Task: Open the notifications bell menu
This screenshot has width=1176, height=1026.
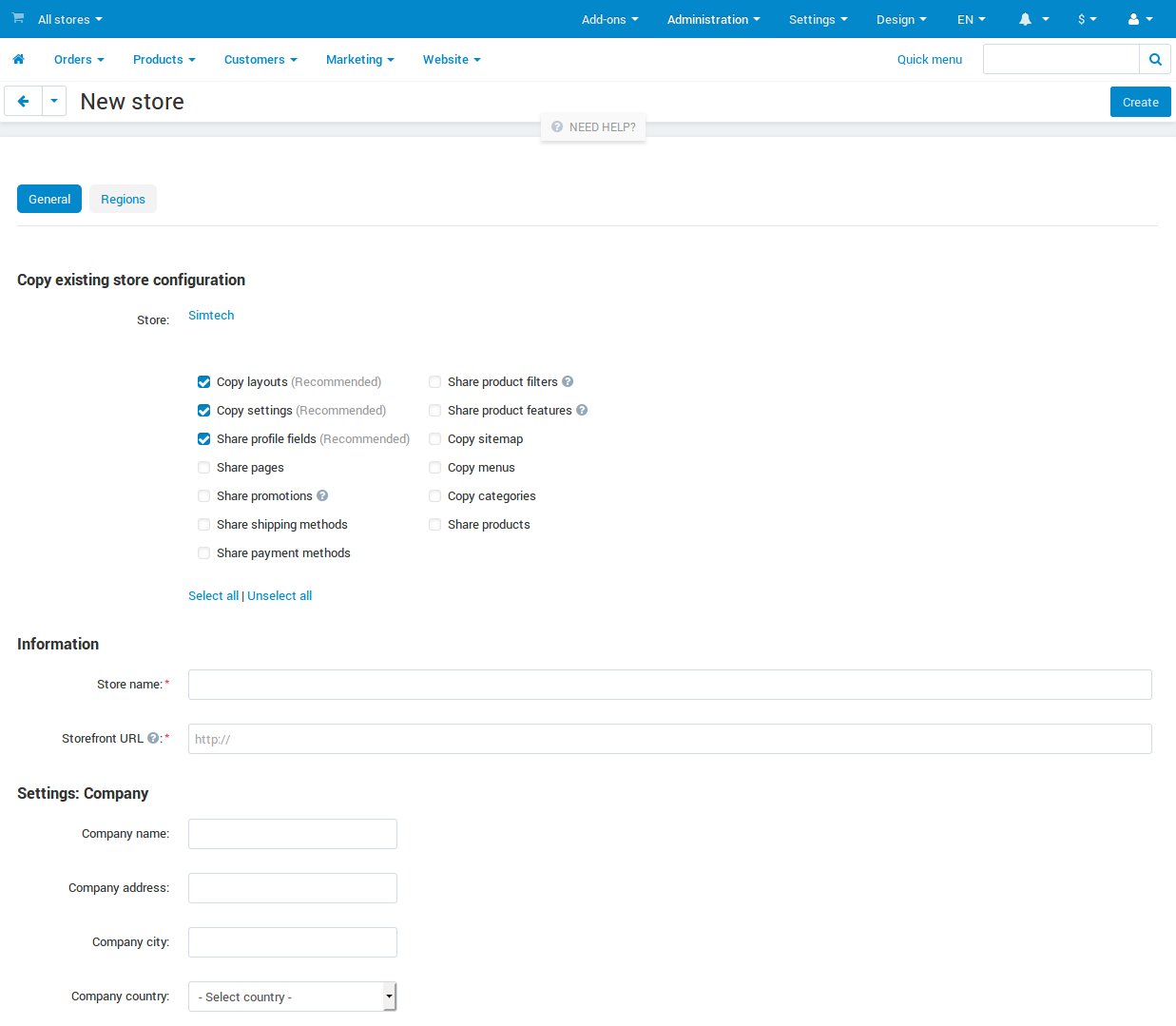Action: coord(1033,19)
